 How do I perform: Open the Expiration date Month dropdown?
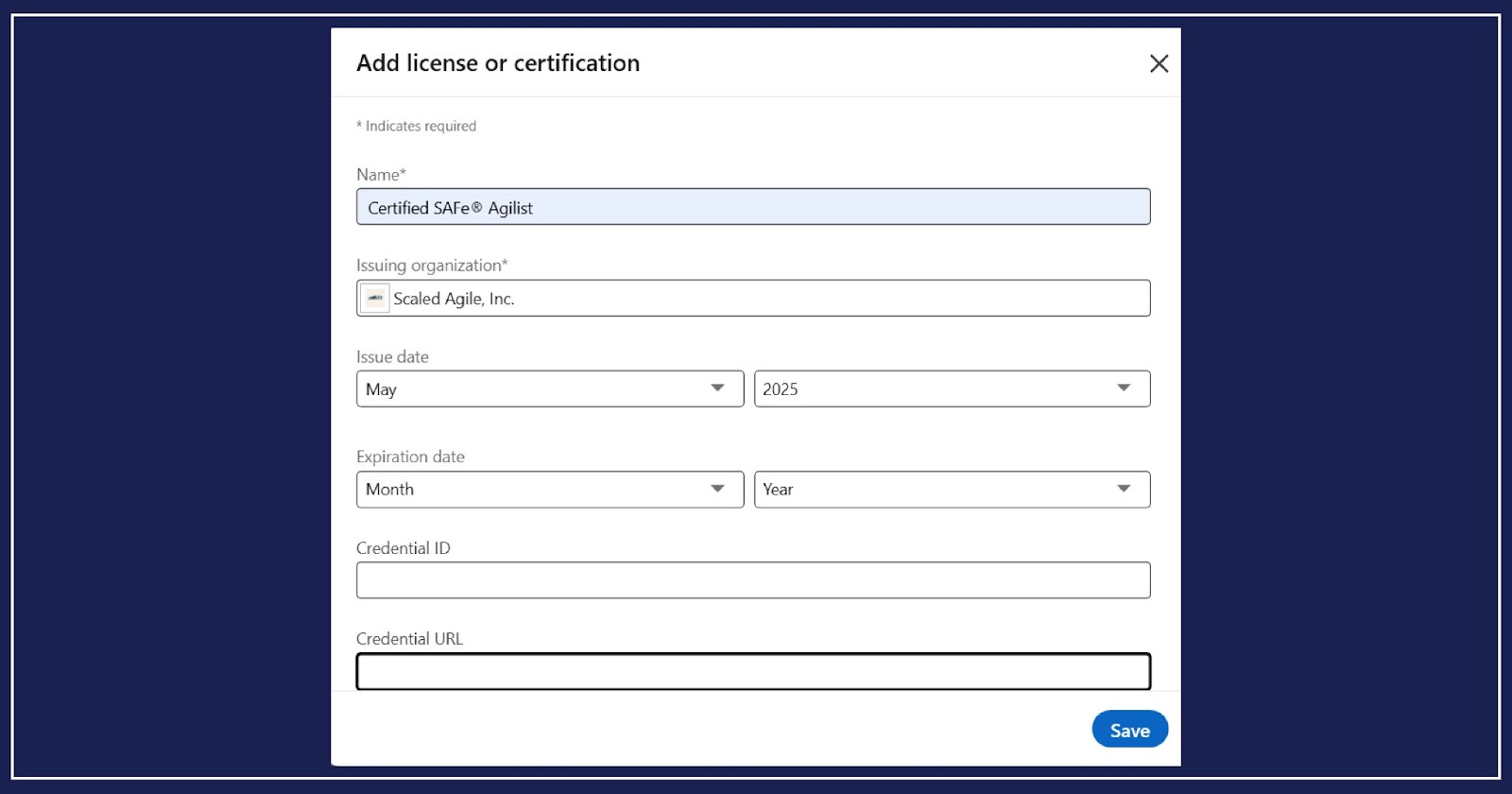550,490
